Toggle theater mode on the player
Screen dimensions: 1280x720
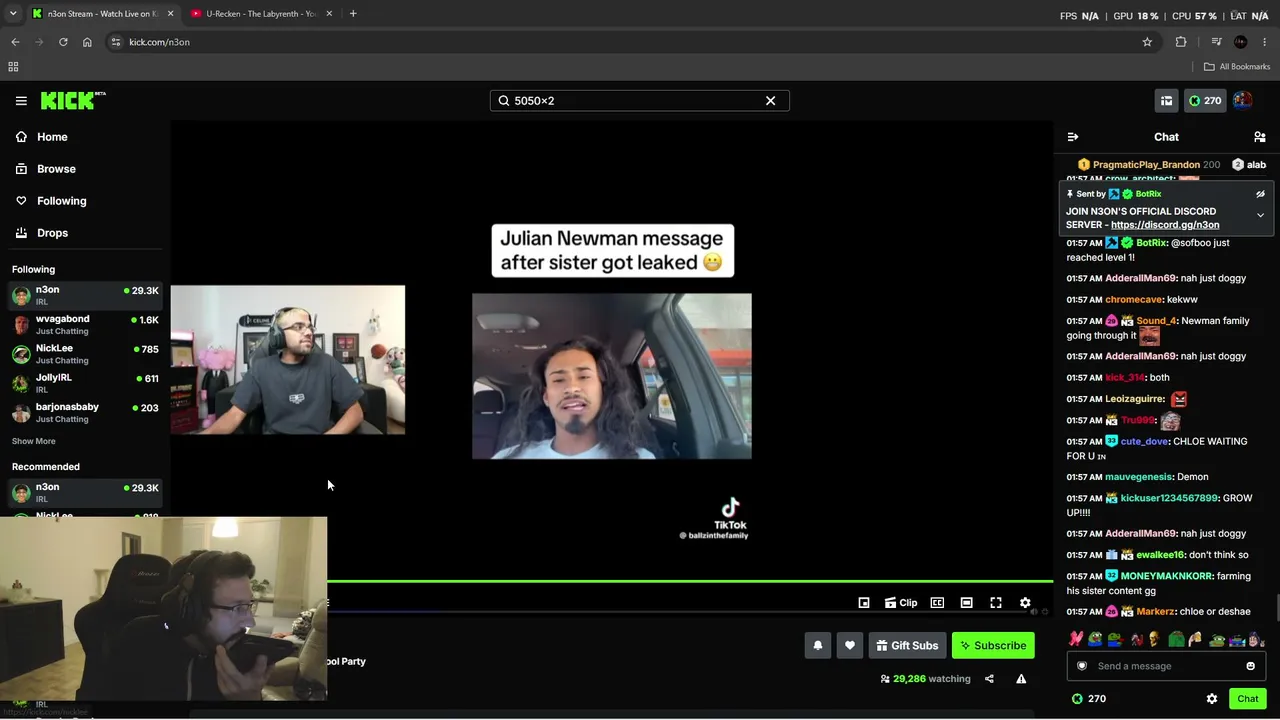pyautogui.click(x=966, y=603)
